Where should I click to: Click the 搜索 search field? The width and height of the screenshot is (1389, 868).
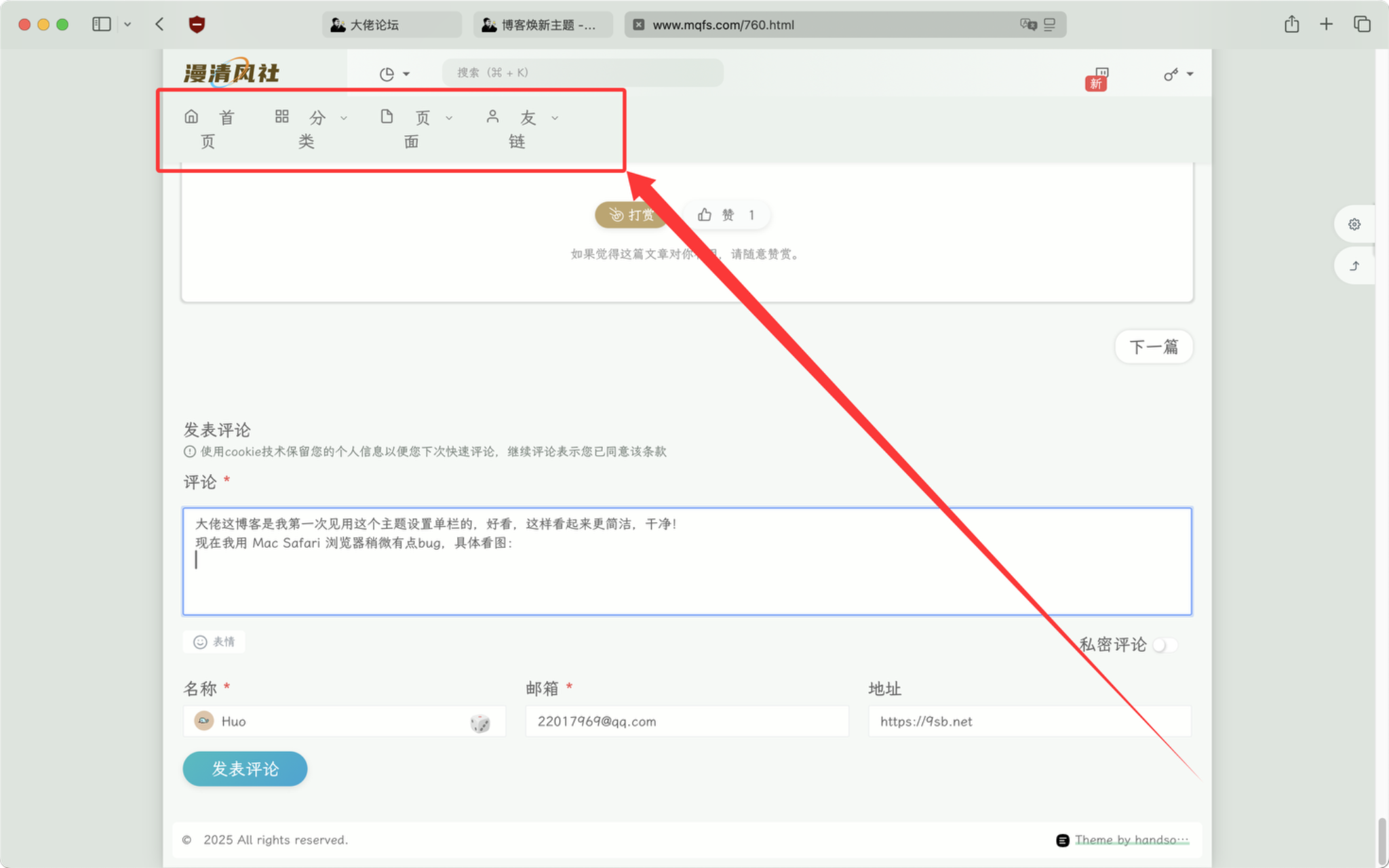point(582,73)
